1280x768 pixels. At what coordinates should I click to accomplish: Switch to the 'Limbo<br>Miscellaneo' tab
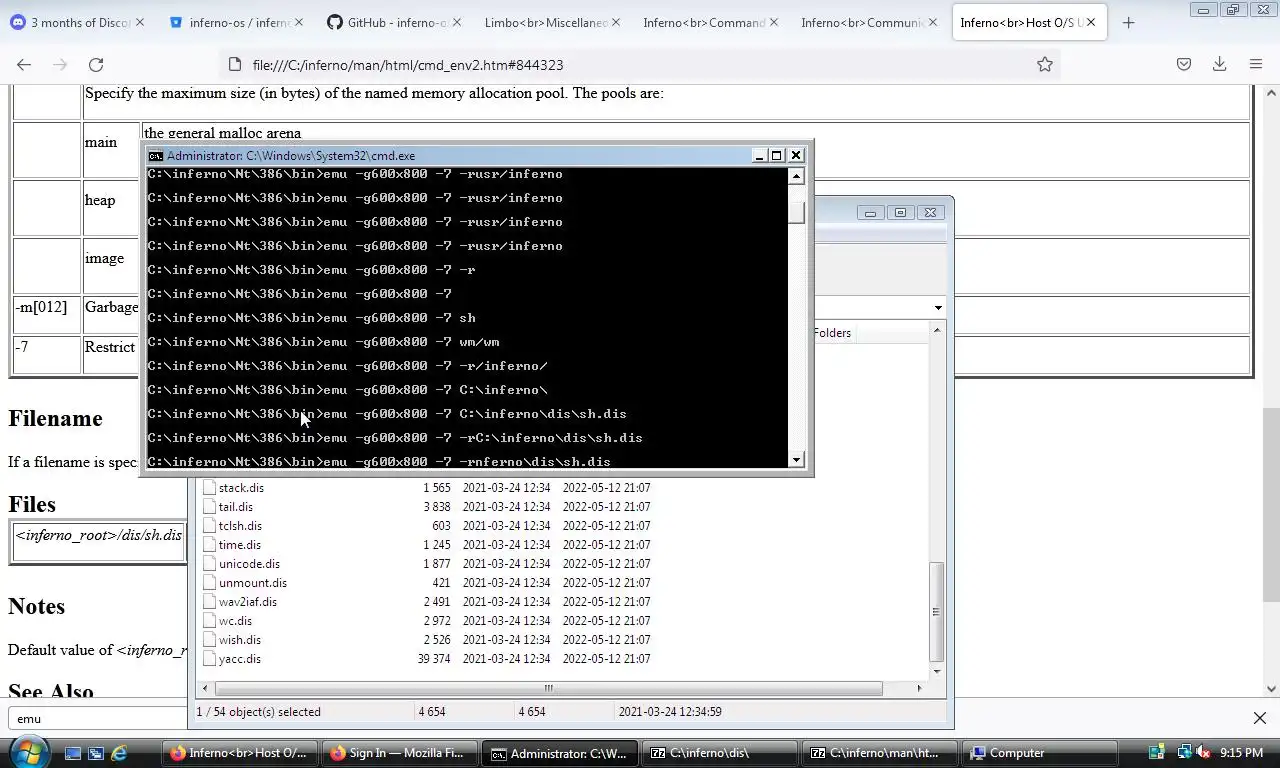552,22
